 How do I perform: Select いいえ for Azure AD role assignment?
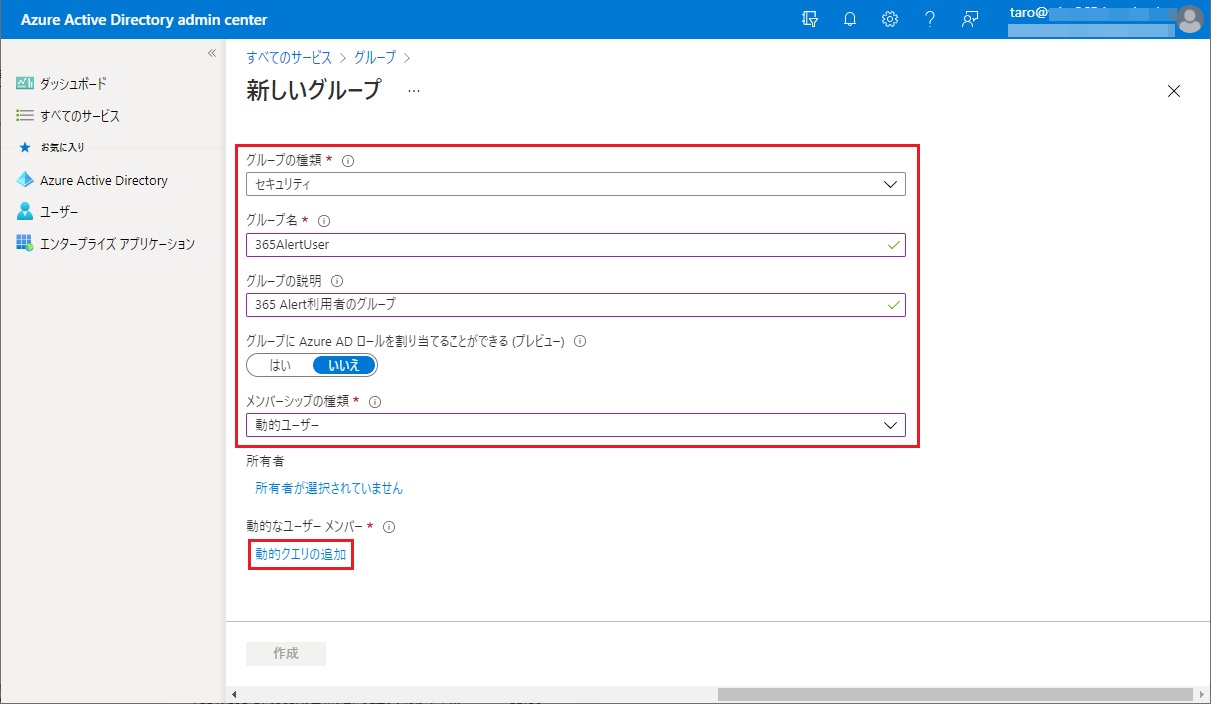[x=344, y=366]
